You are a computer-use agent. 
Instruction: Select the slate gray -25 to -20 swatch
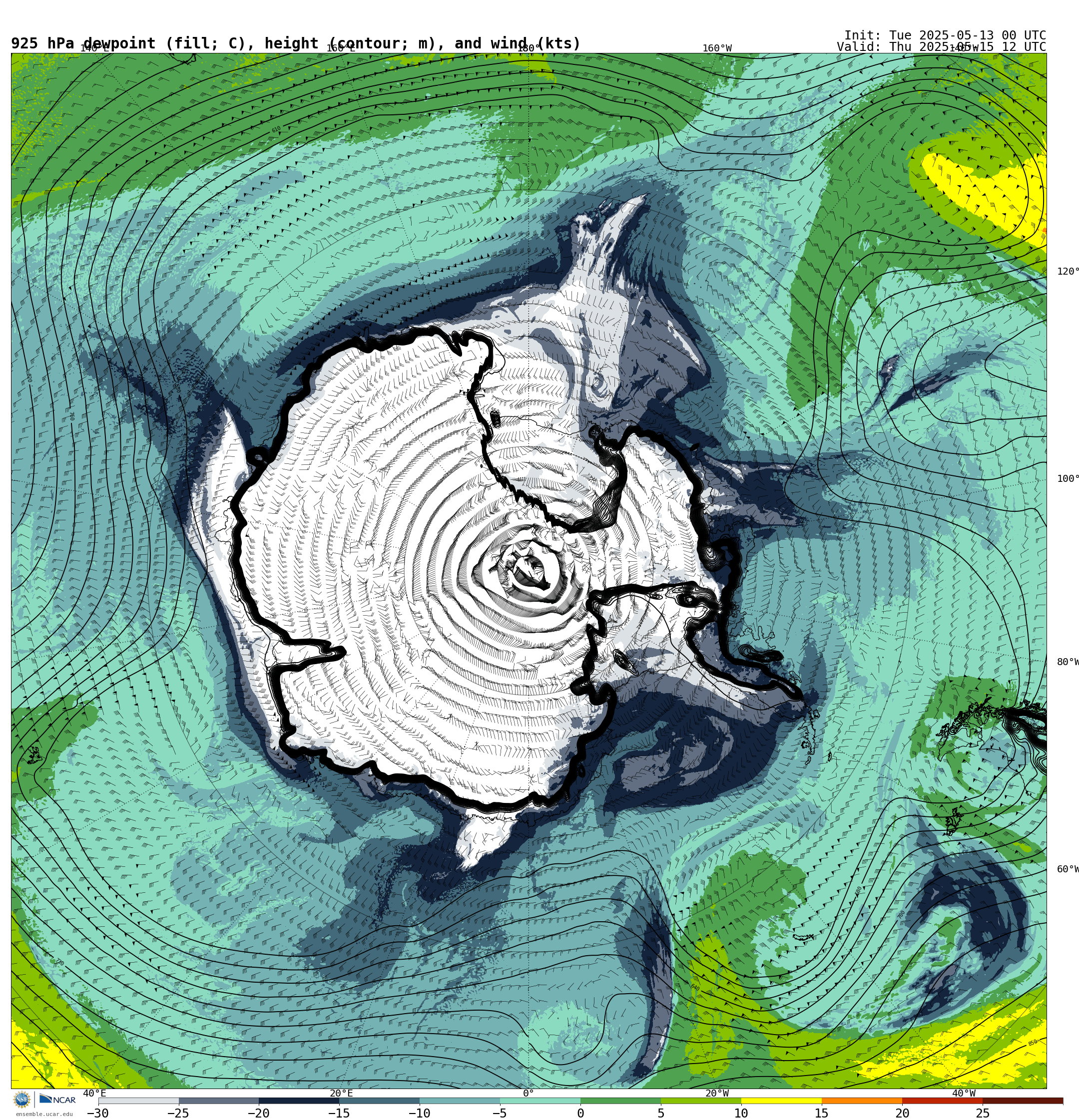pos(219,1101)
